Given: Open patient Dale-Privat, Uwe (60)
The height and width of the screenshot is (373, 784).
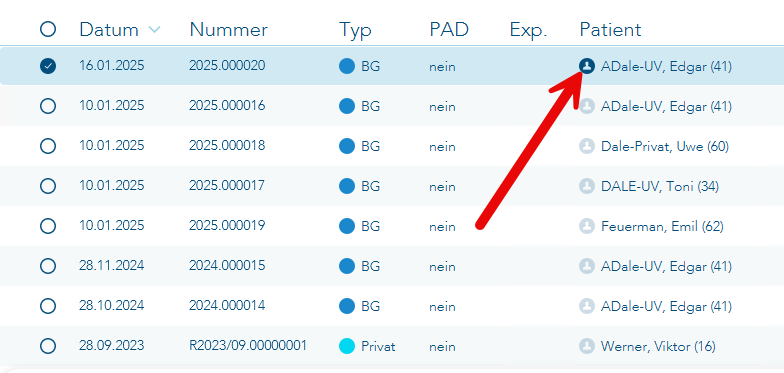Looking at the screenshot, I should [x=664, y=146].
